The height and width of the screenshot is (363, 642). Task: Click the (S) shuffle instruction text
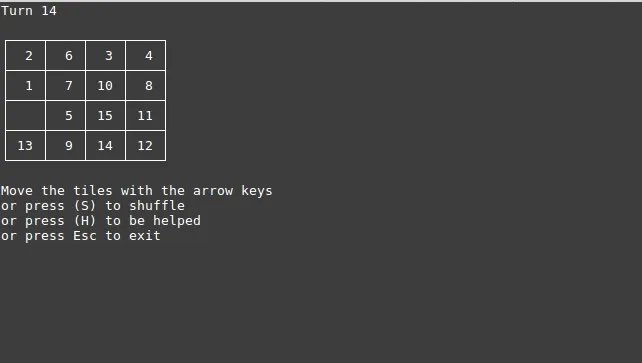(93, 206)
